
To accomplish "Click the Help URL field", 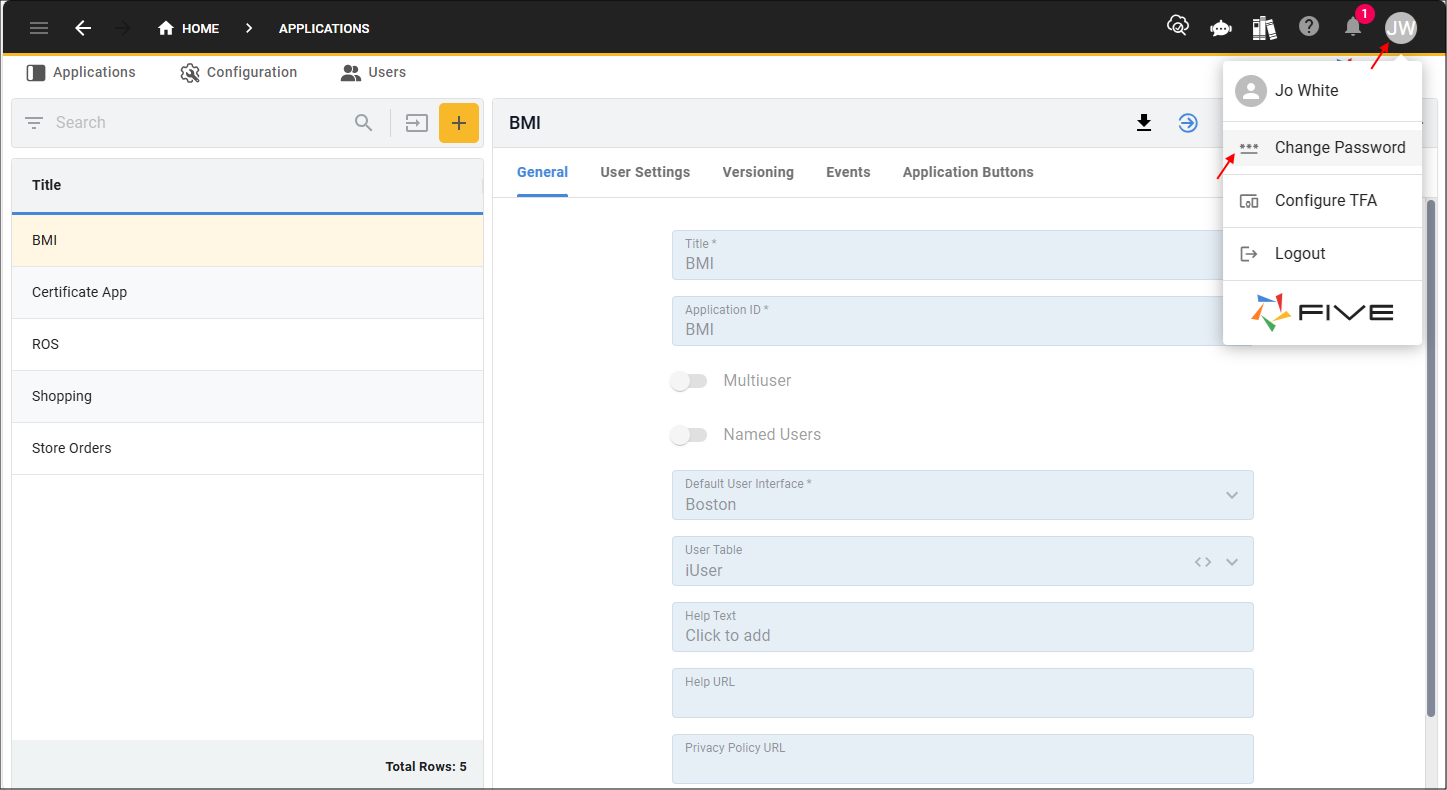I will [x=962, y=693].
